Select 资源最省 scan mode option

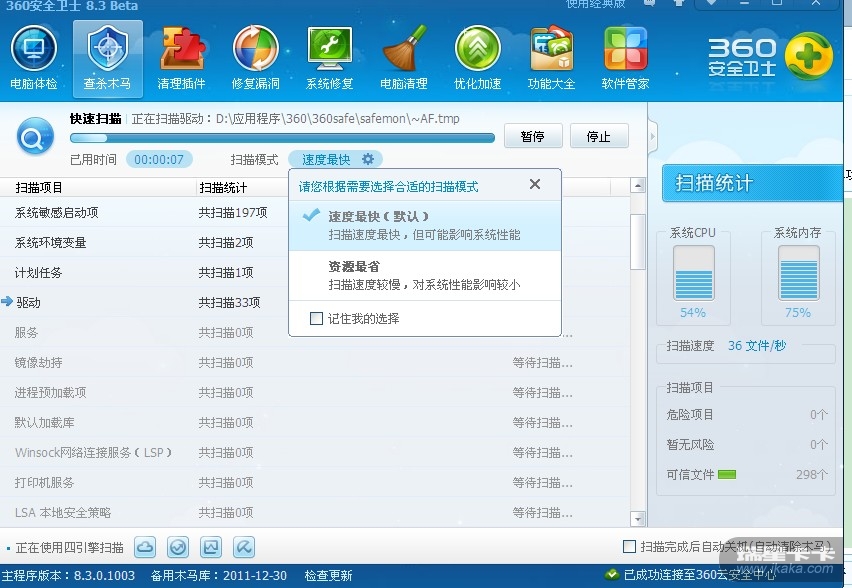coord(425,276)
